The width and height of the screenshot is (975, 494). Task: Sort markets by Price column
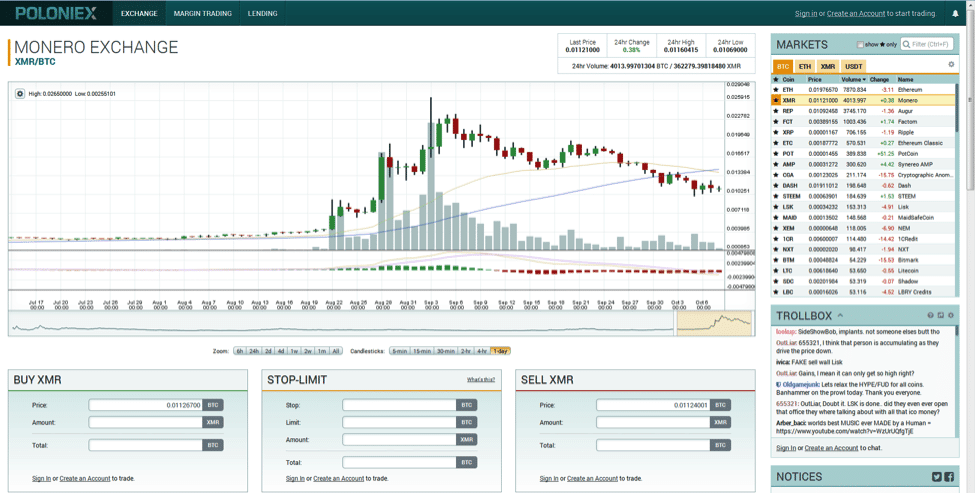(x=815, y=80)
